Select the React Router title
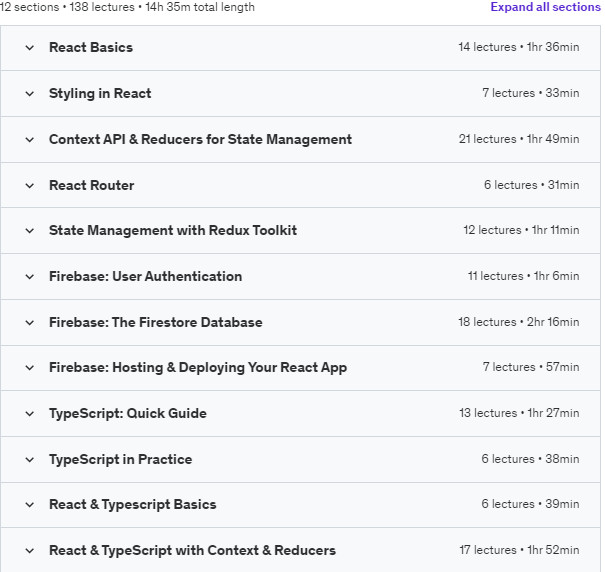Viewport: 605px width, 572px height. (91, 185)
